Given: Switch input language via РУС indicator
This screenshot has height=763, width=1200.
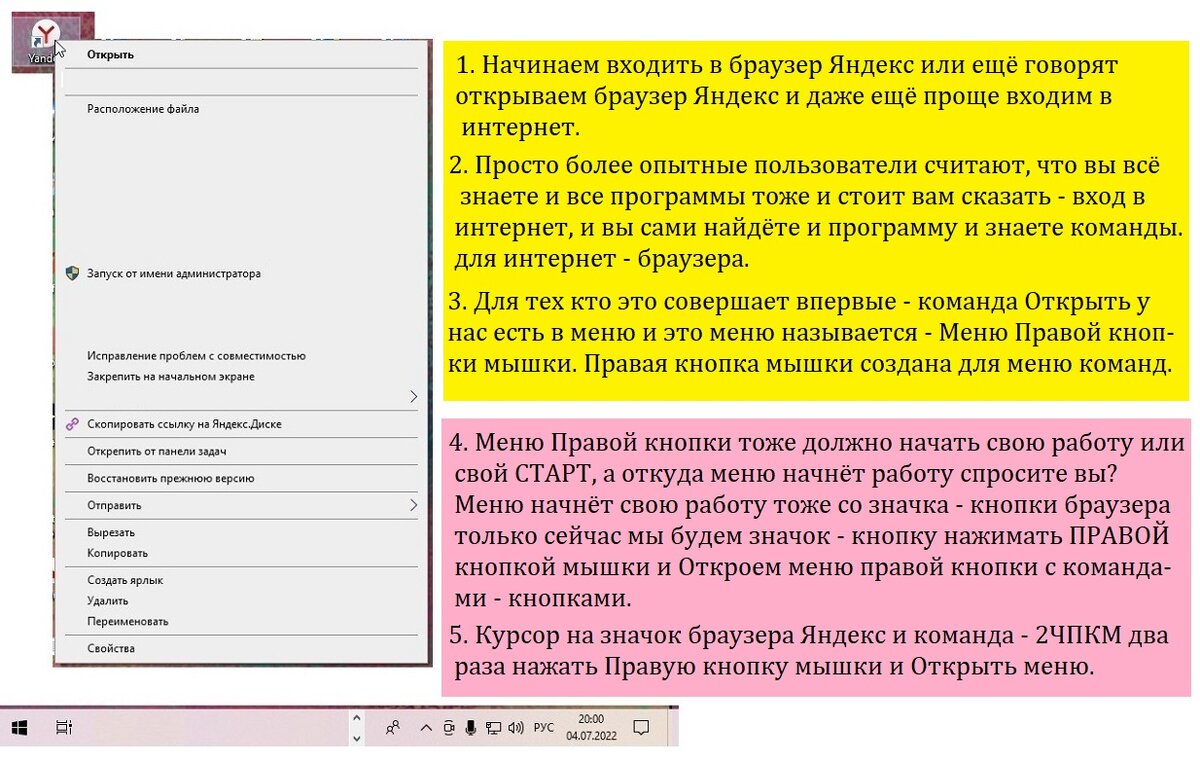Looking at the screenshot, I should (x=544, y=728).
